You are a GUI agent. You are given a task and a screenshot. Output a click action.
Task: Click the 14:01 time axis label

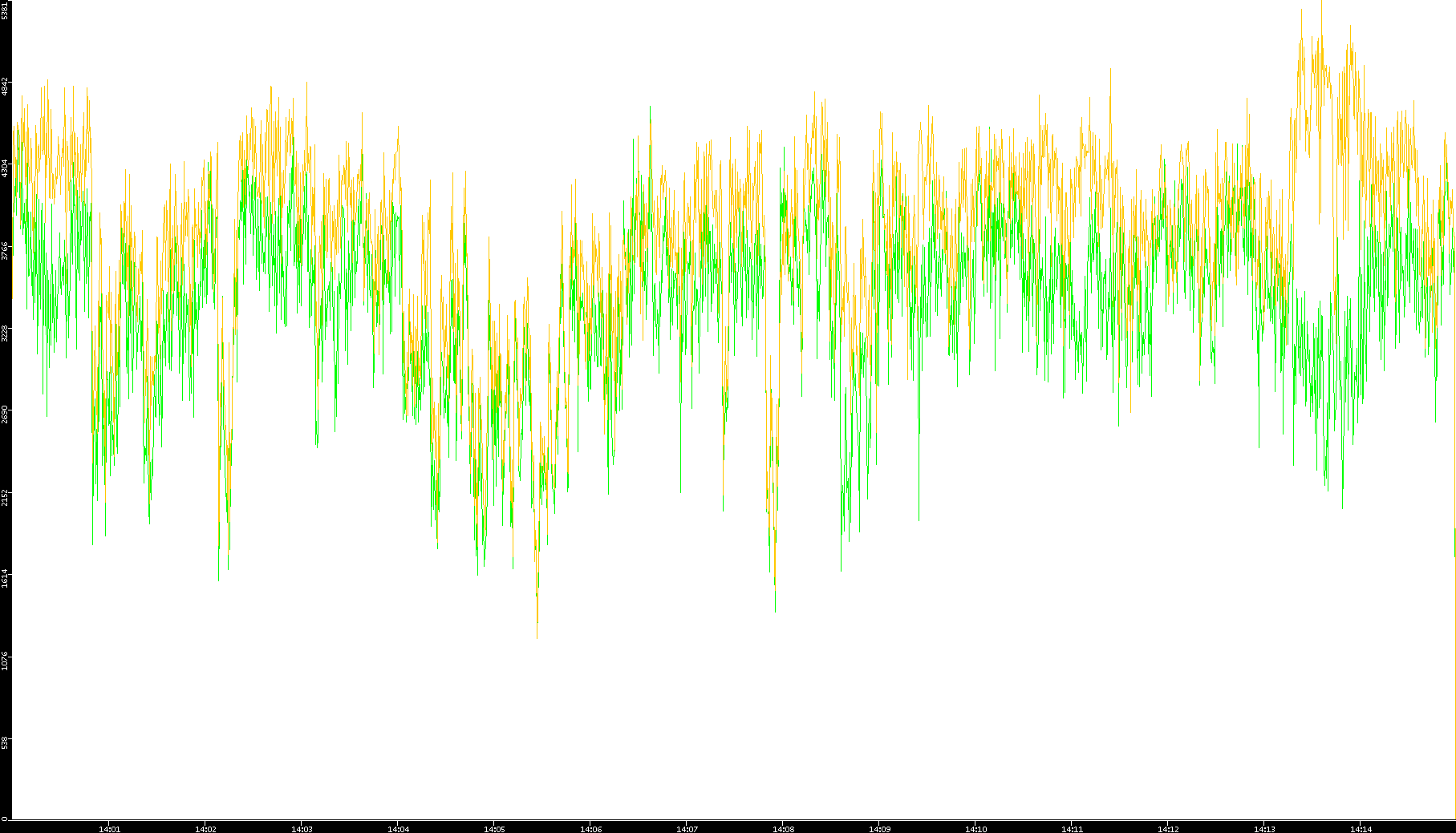(109, 829)
